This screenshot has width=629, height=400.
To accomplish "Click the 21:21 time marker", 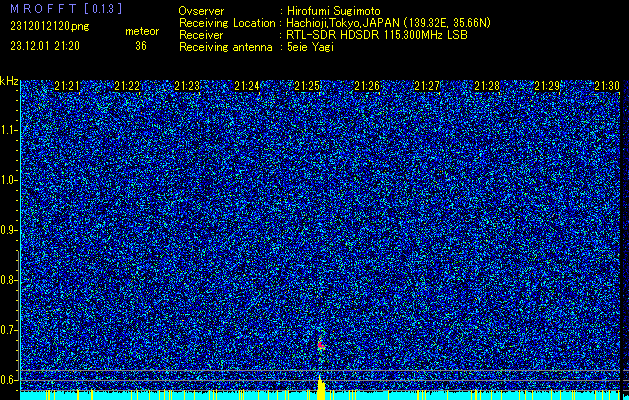I will click(x=67, y=86).
